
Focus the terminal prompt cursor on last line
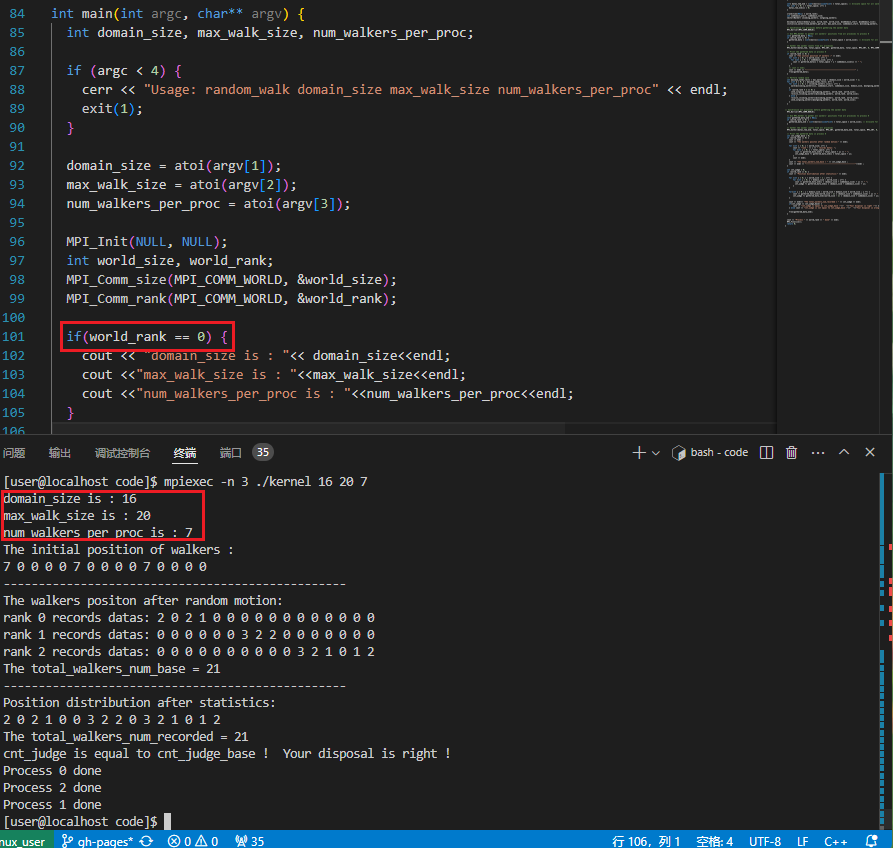(167, 821)
